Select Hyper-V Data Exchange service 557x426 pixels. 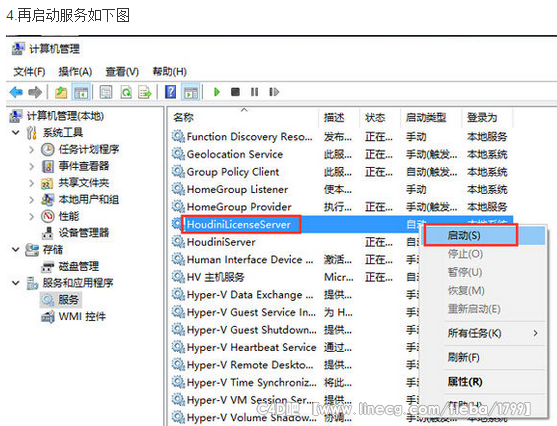(x=250, y=295)
